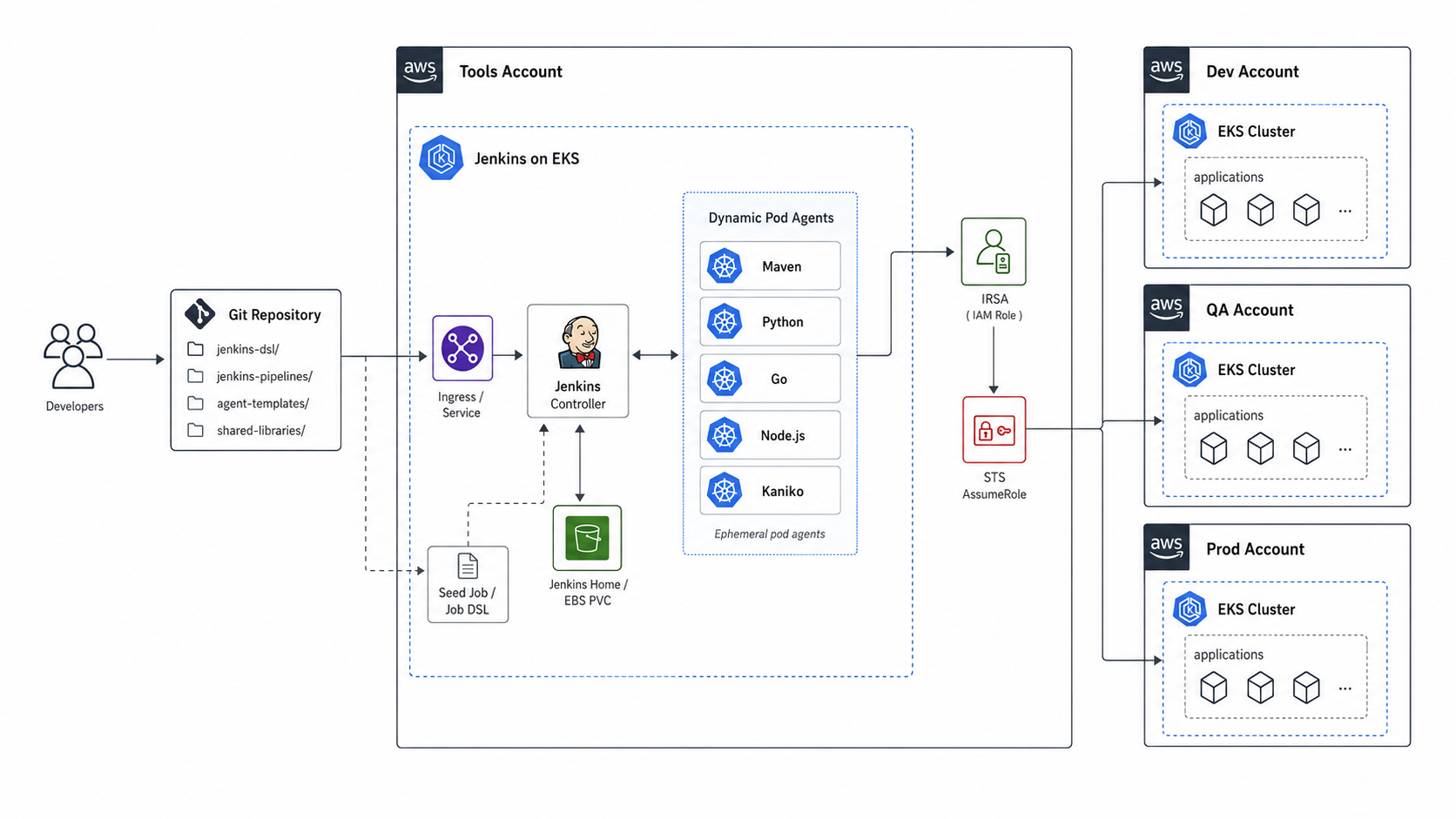Click the Kaniko pod agent wheel icon
The width and height of the screenshot is (1456, 819).
point(725,491)
